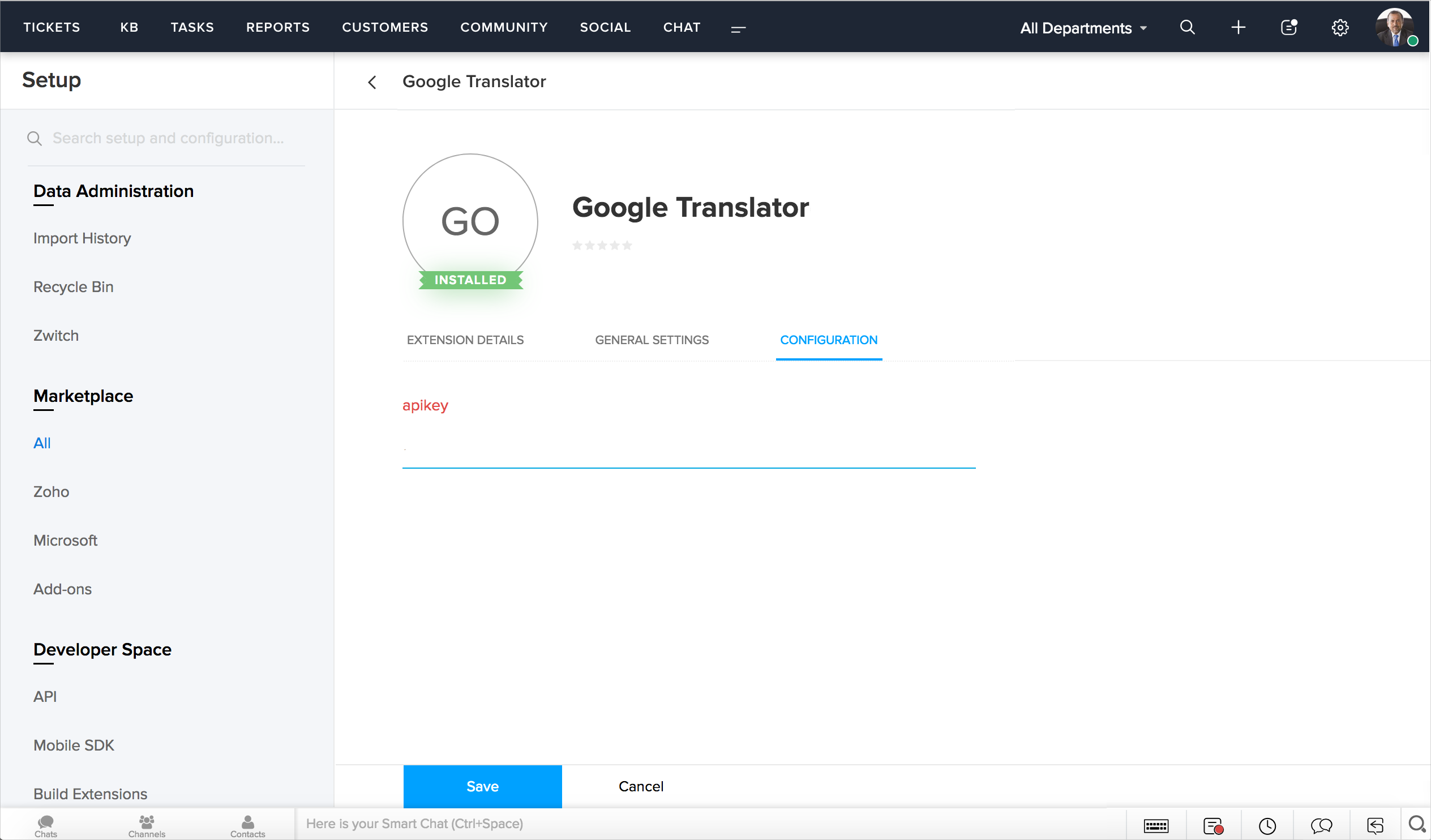
Task: Click the apikey input field
Action: coord(688,452)
